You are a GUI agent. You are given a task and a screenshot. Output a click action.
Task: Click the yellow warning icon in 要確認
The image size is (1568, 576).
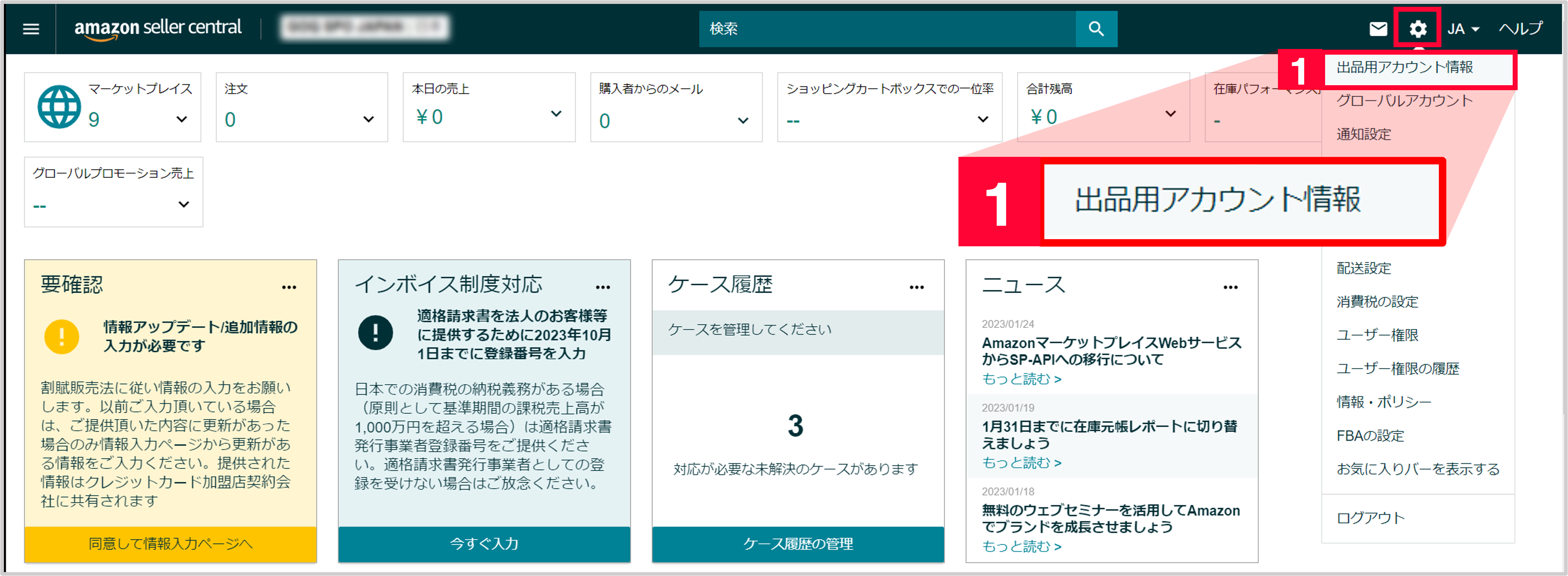click(x=61, y=336)
